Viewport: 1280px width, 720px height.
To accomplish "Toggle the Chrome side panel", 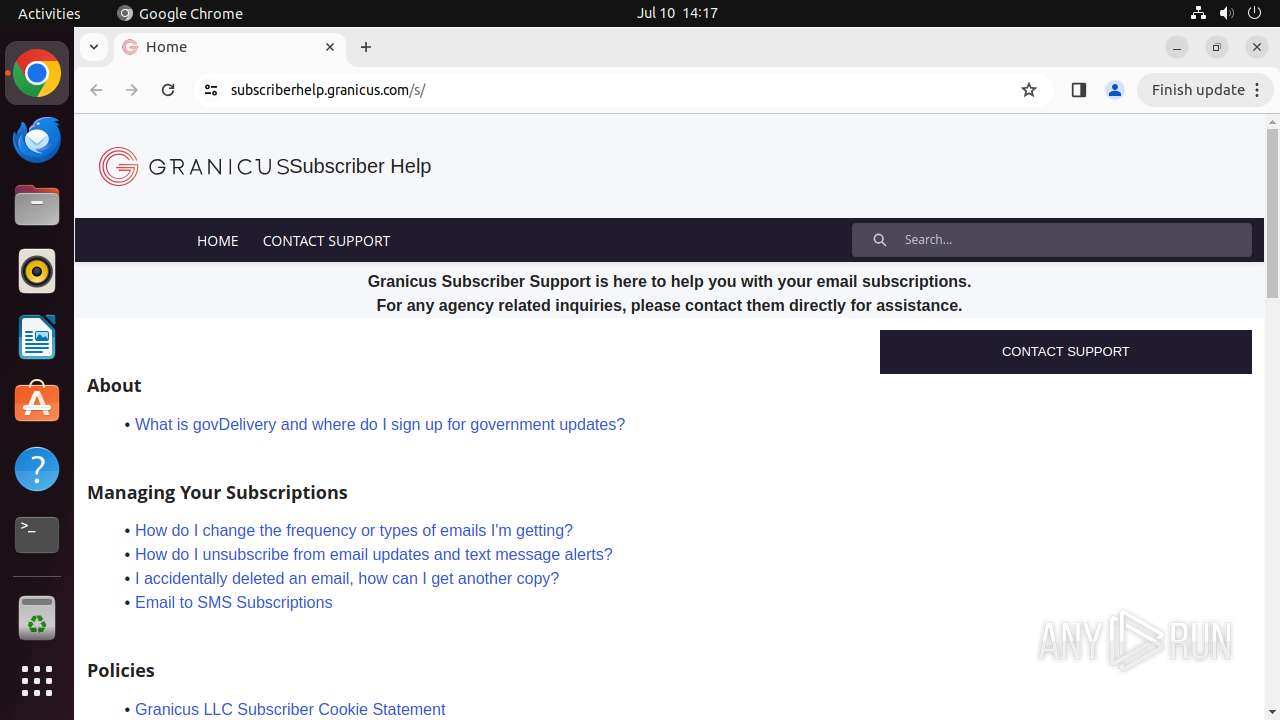I will click(1078, 90).
